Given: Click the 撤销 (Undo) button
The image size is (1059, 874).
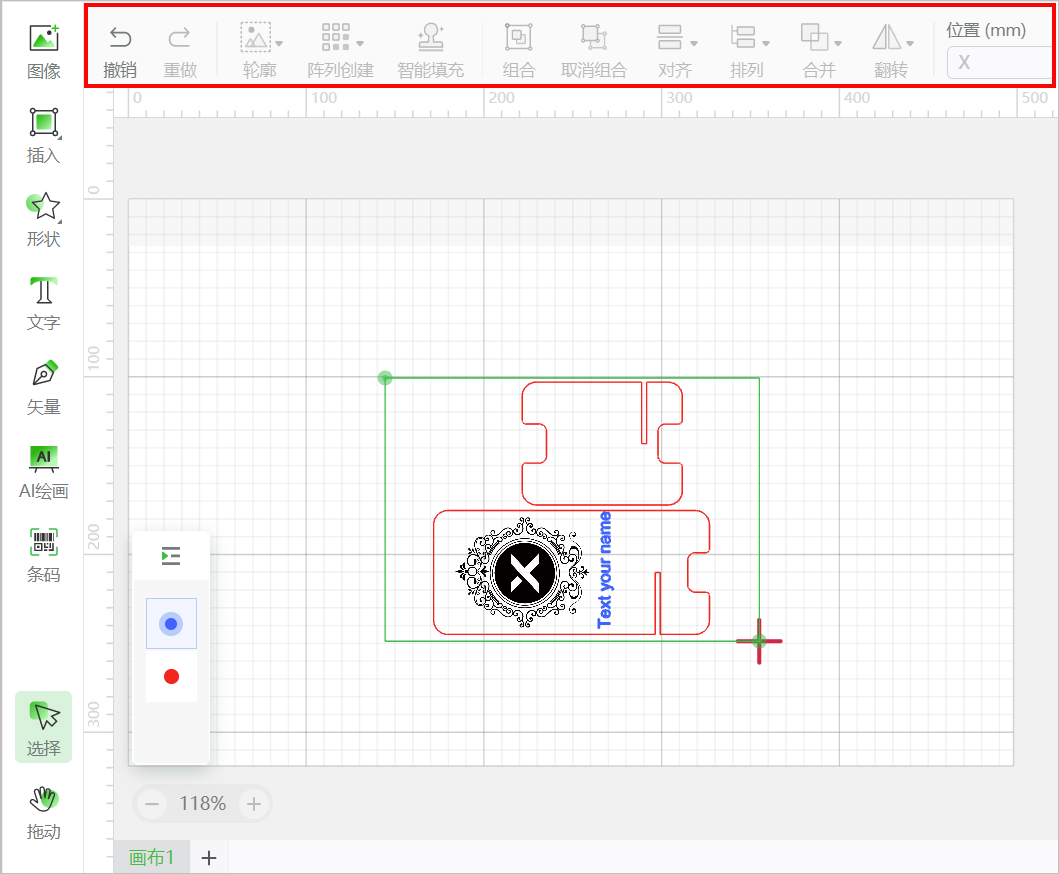Looking at the screenshot, I should pos(120,52).
